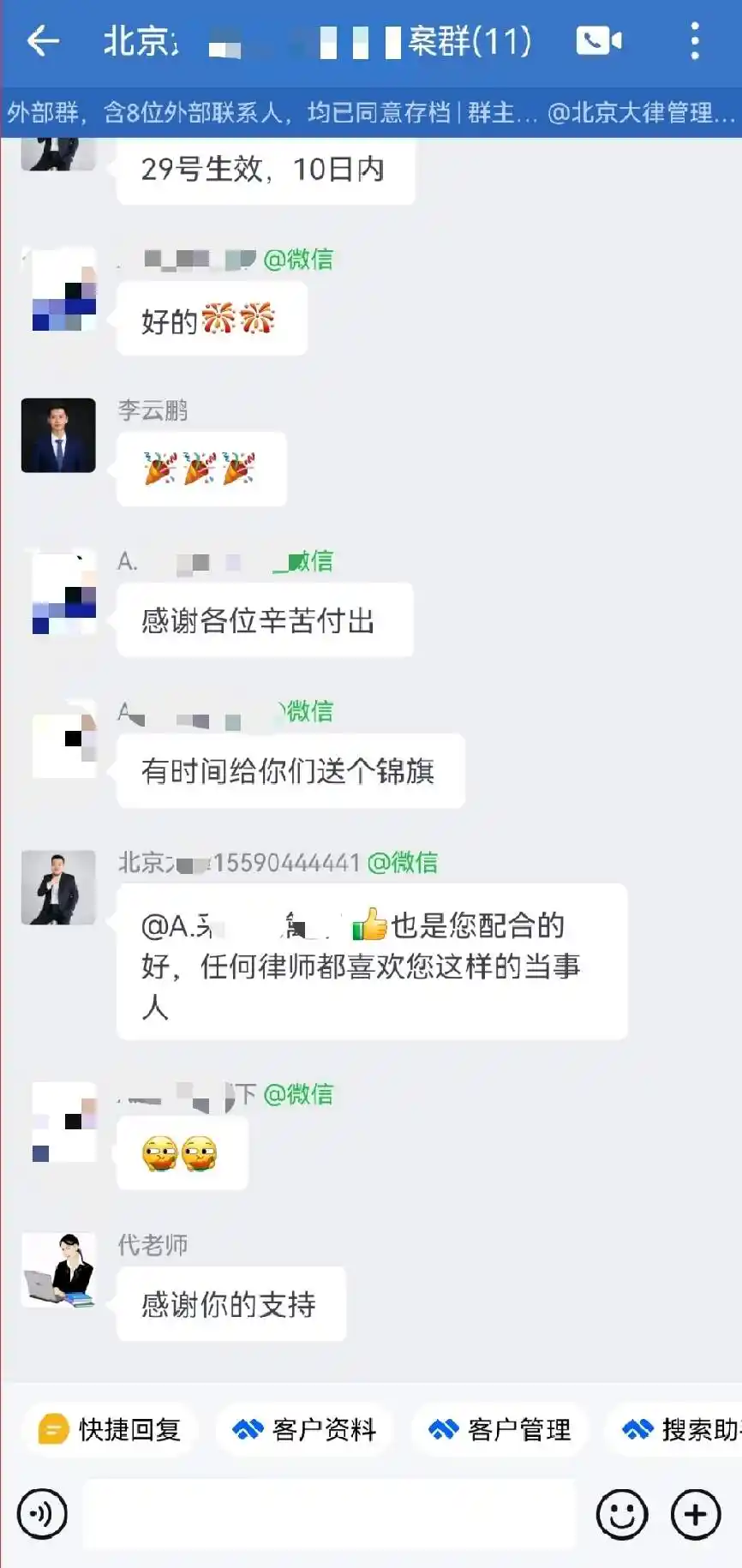Tap the 好的 fireworks message bubble
This screenshot has width=742, height=1568.
(x=212, y=319)
